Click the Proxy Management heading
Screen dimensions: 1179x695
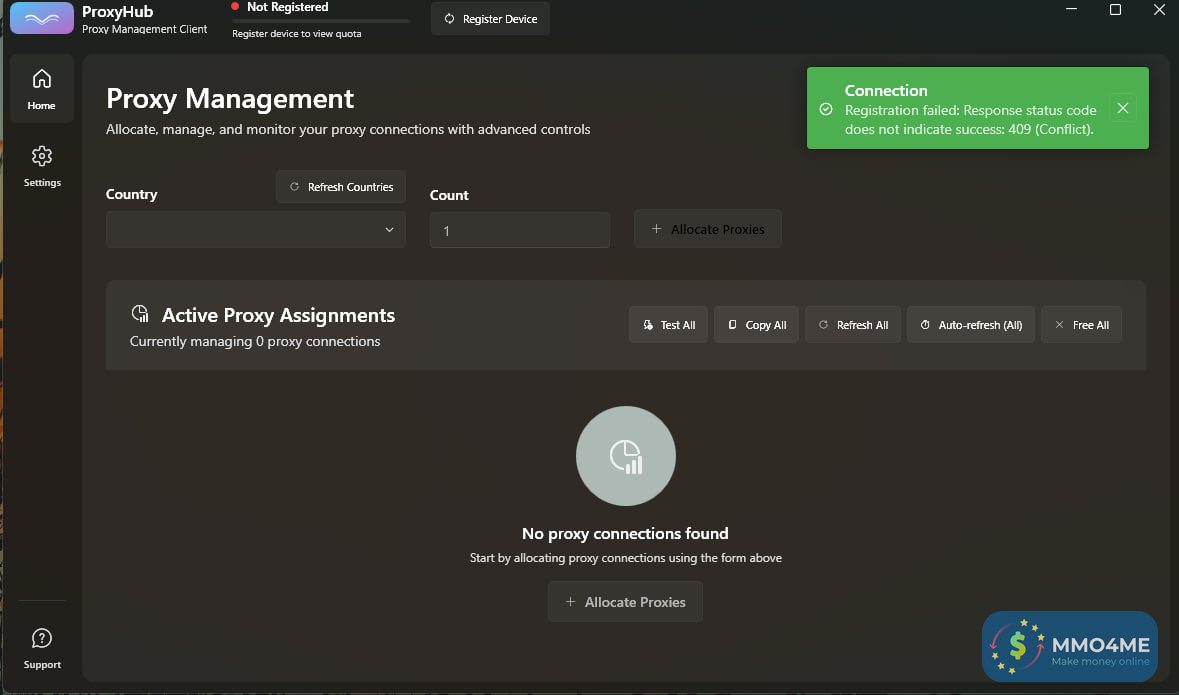[x=230, y=99]
